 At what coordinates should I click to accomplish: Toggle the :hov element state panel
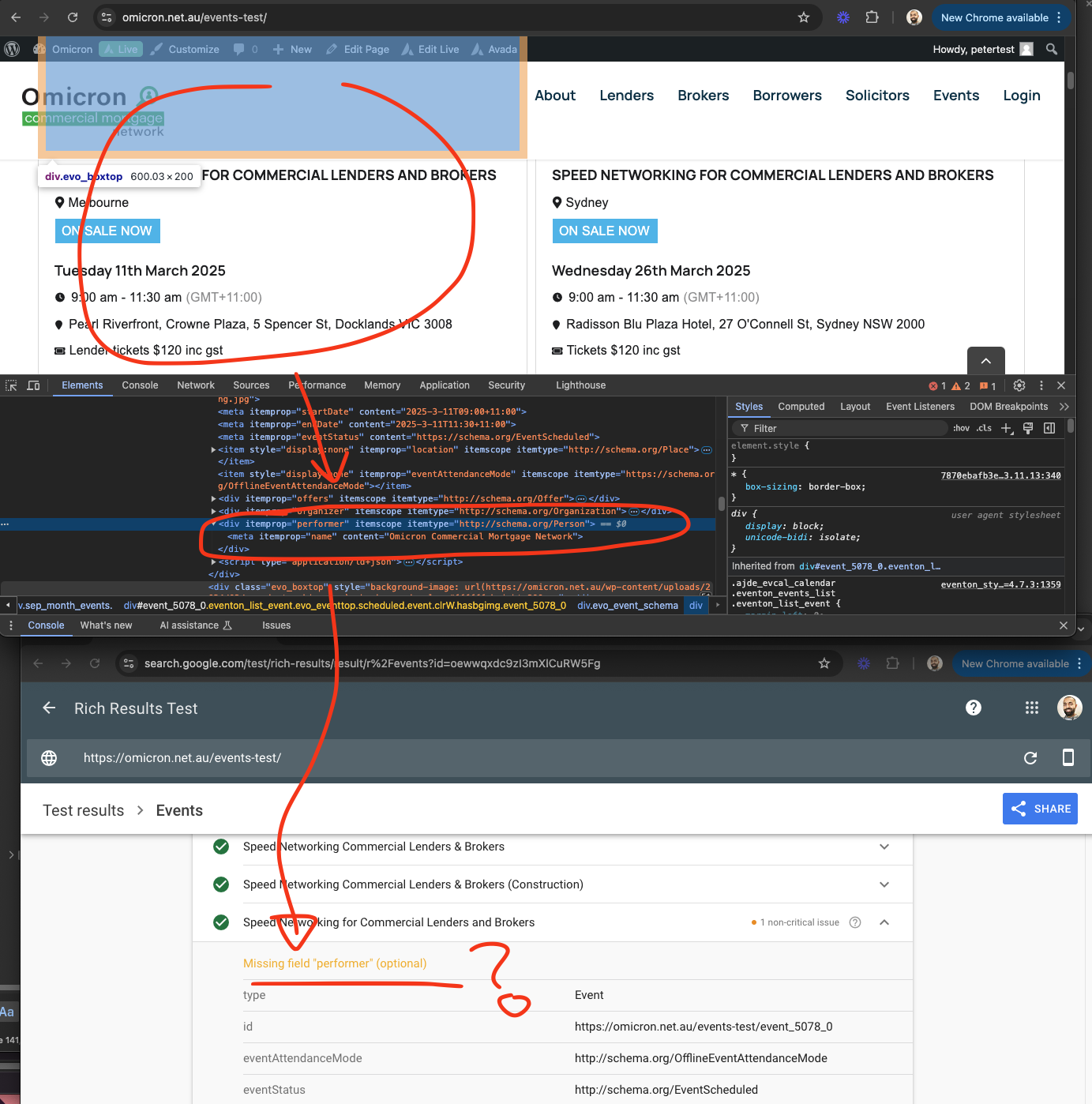point(961,428)
